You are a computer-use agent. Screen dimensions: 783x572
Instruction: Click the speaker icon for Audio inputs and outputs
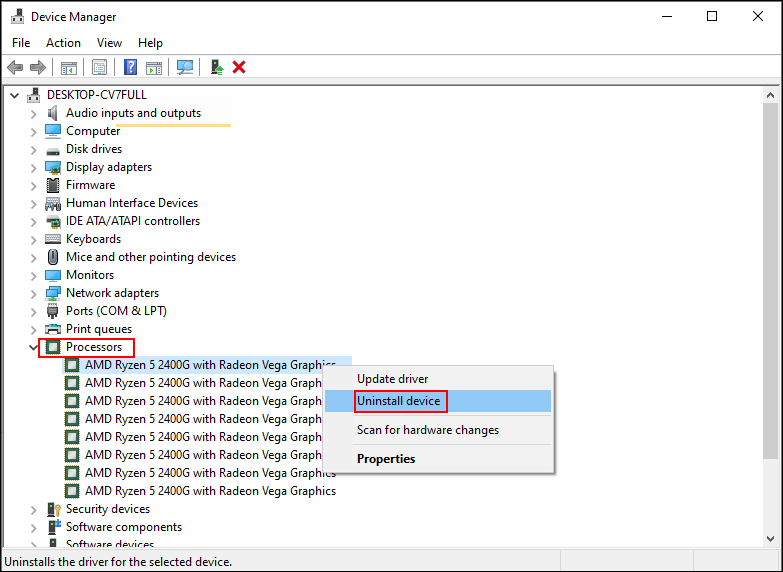coord(52,113)
